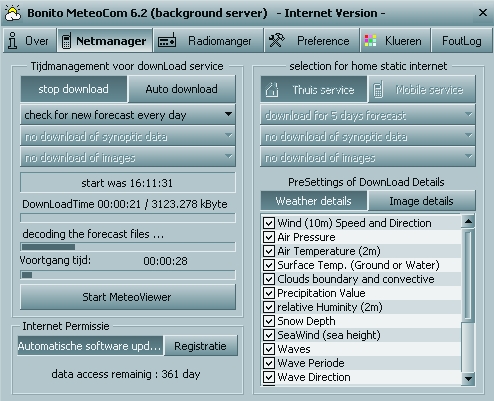Click the phone icon on Netmanager tab

coord(66,41)
